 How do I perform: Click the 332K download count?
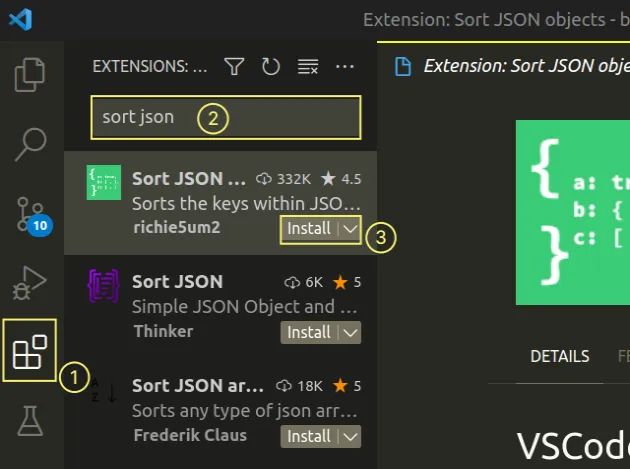coord(284,179)
